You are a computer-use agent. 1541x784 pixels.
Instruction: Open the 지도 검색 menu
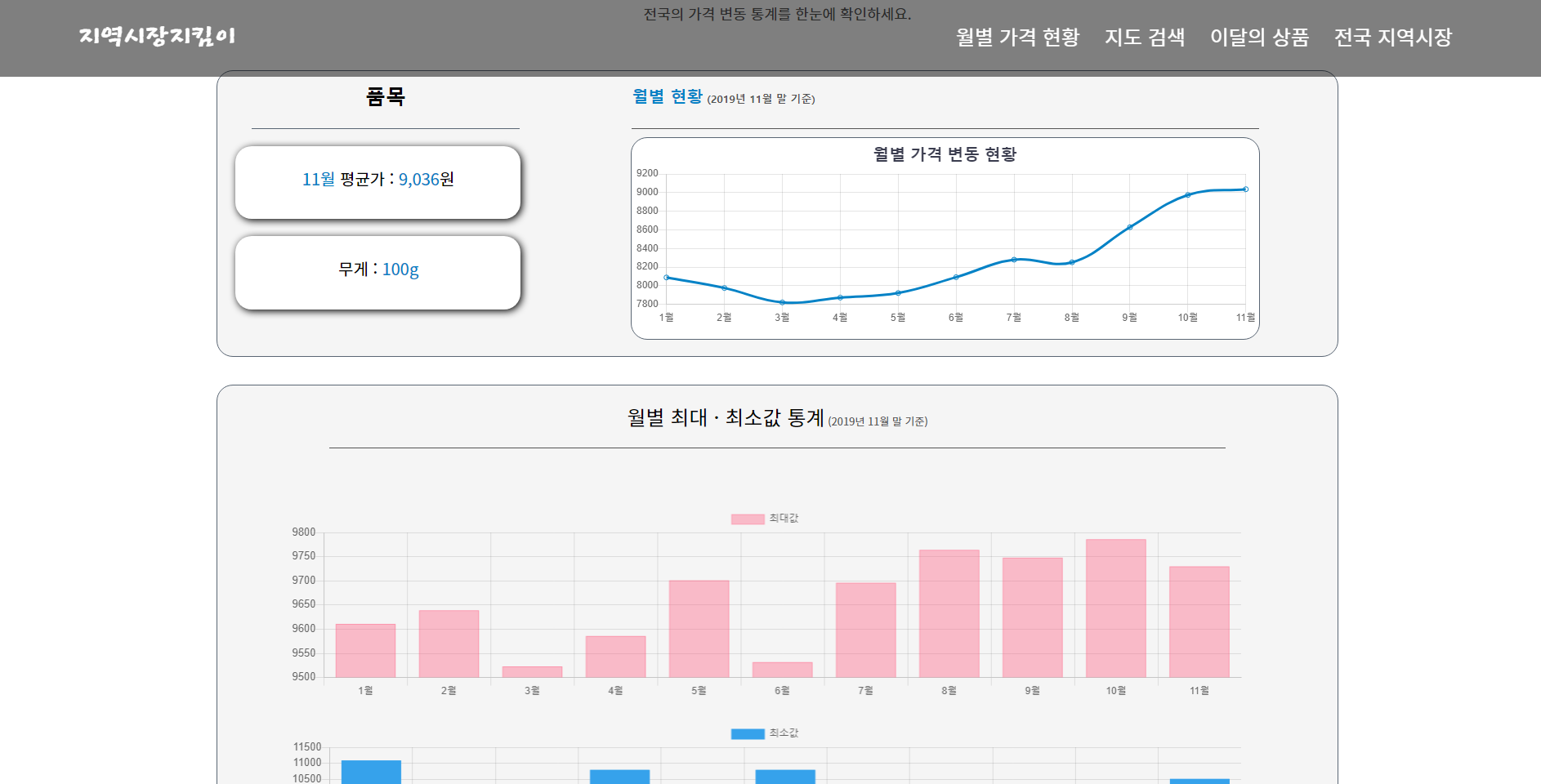coord(1145,37)
